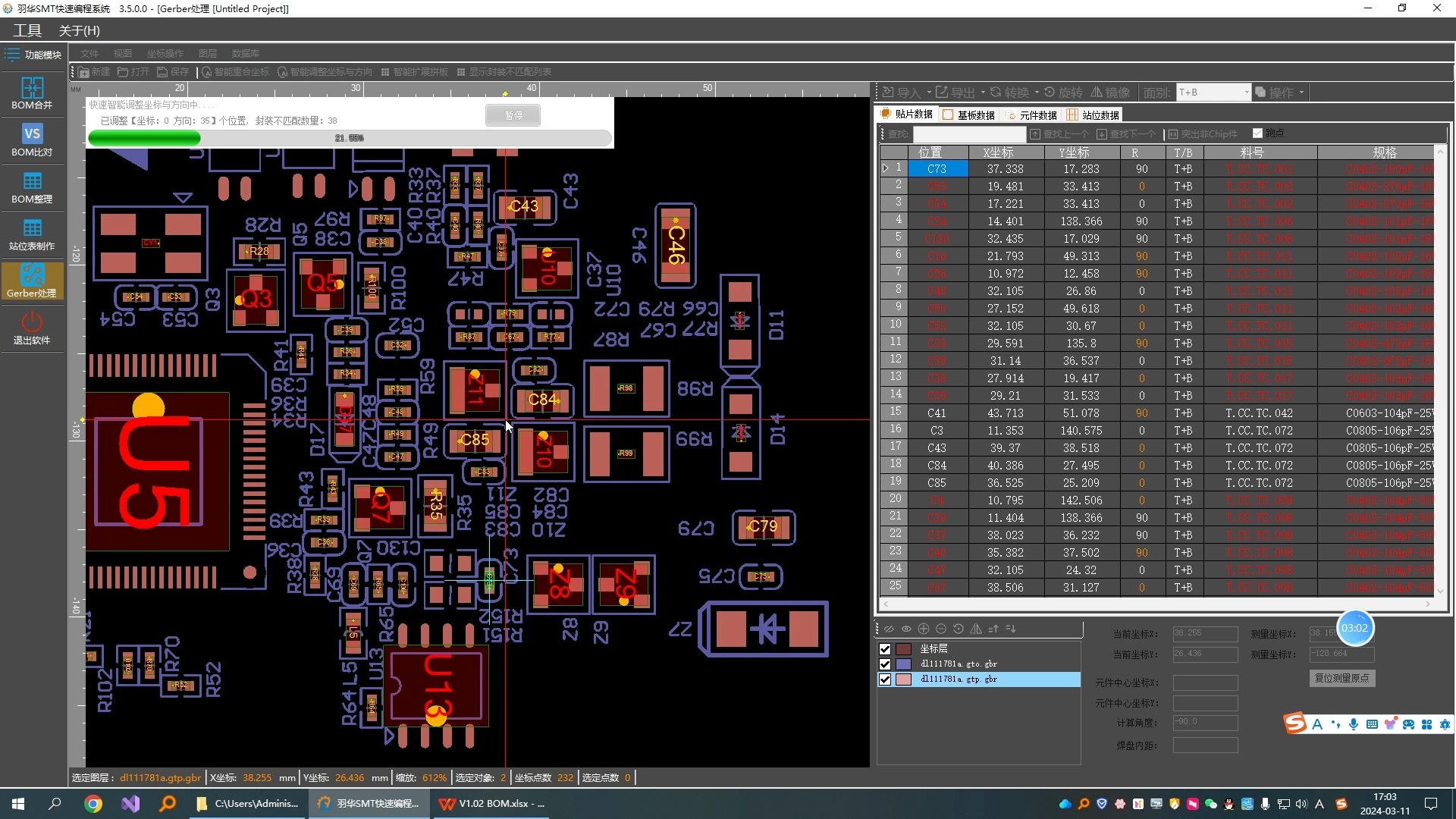
Task: Switch to the 基板数据 tab
Action: (969, 115)
